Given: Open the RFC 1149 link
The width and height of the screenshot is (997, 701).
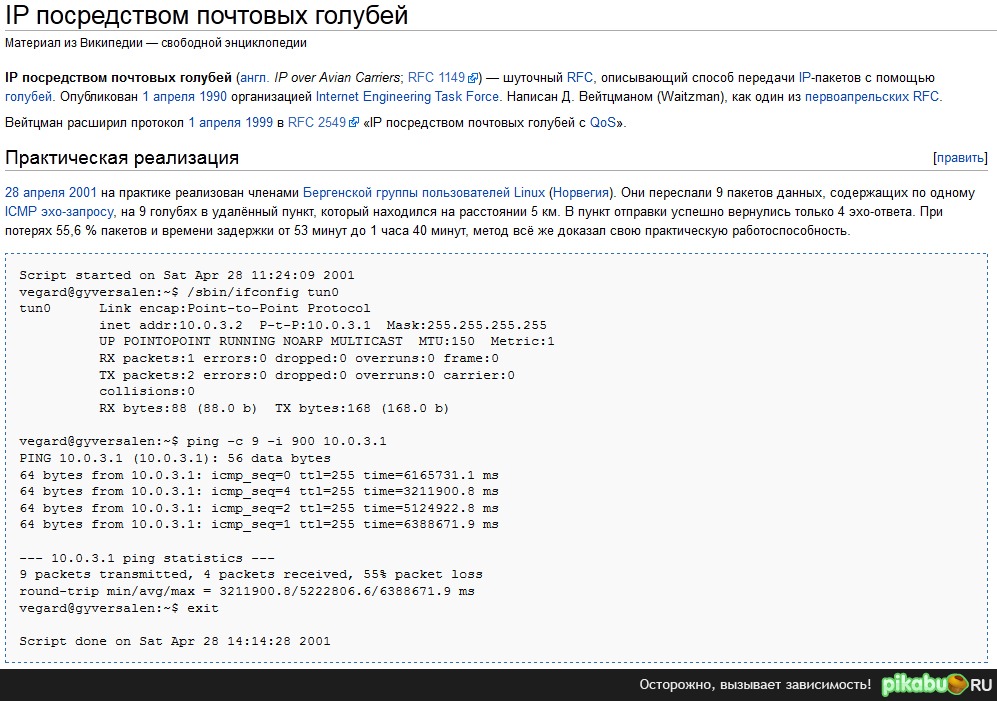Looking at the screenshot, I should 436,77.
